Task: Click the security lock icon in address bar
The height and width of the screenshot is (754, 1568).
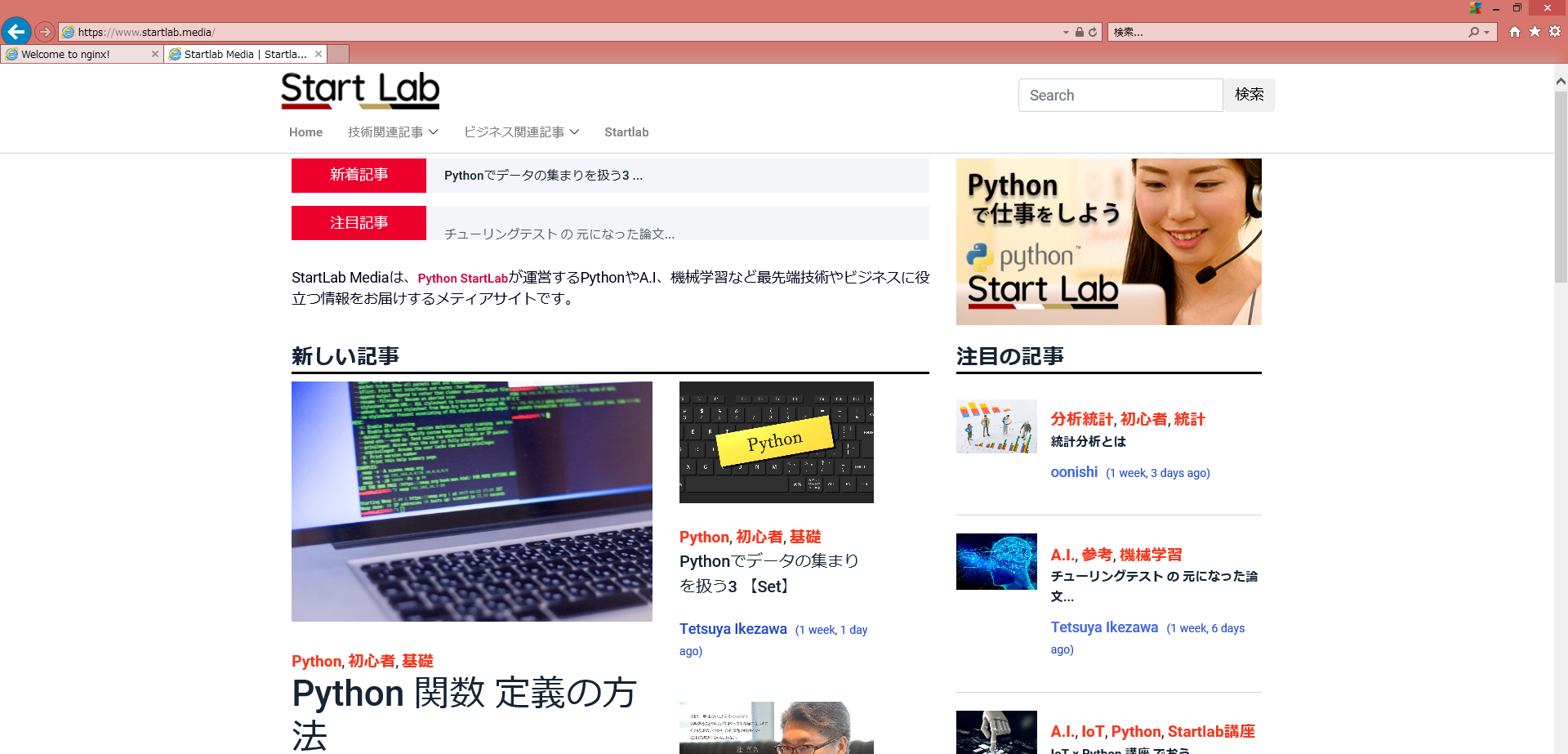Action: [1080, 32]
